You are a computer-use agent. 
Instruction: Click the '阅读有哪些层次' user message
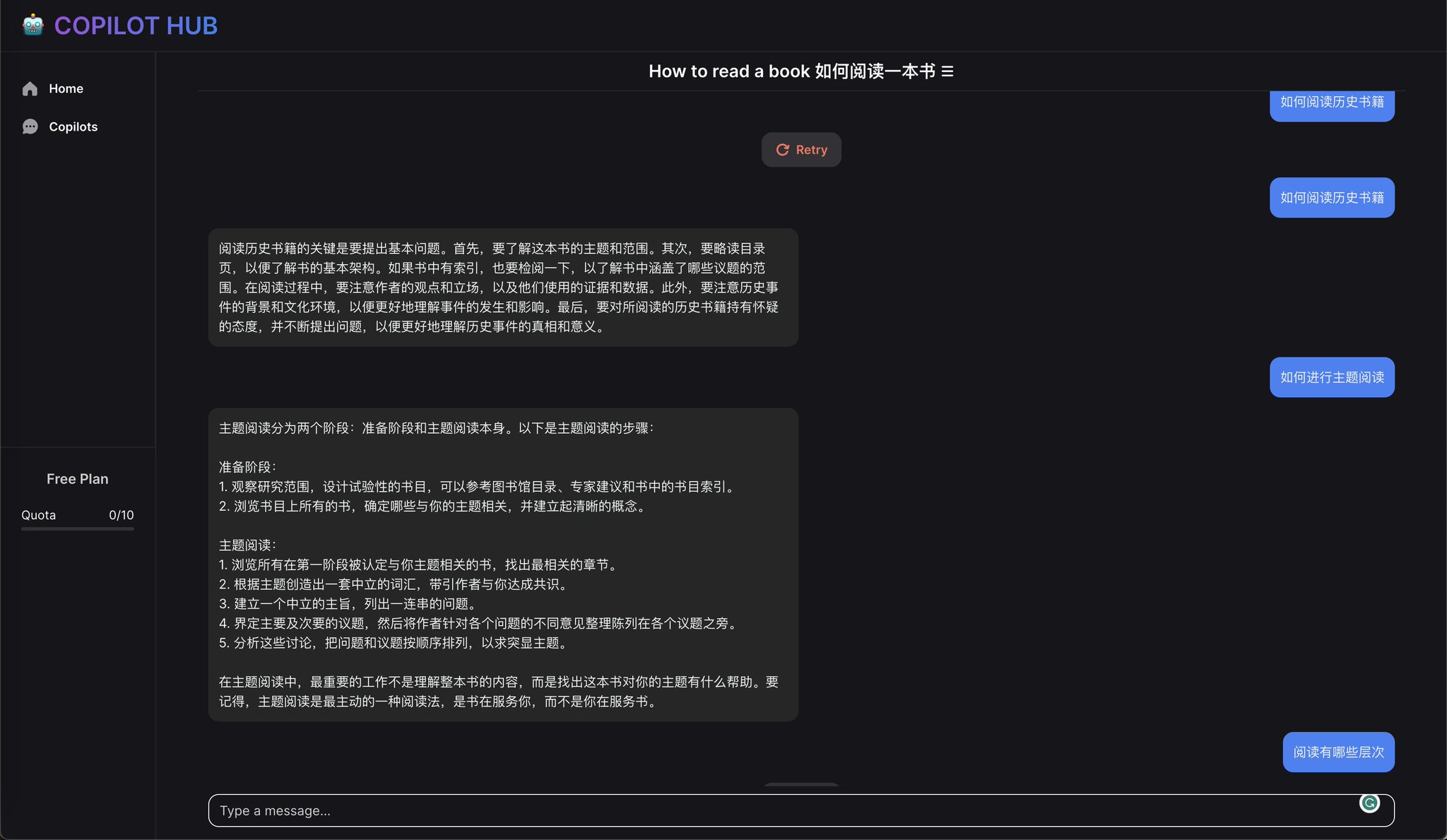[x=1338, y=752]
